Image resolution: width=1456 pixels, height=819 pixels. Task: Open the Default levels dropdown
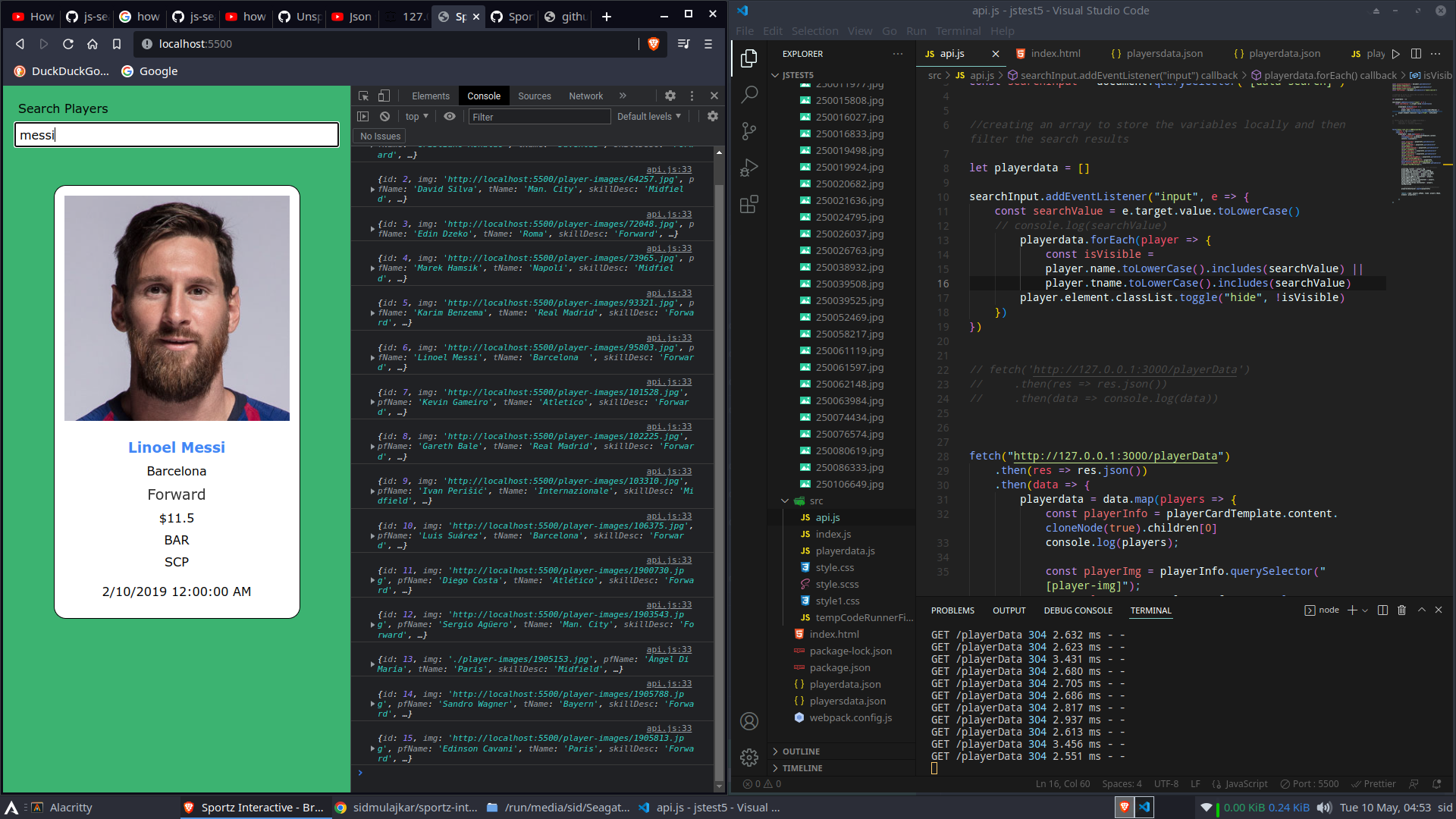(x=649, y=116)
